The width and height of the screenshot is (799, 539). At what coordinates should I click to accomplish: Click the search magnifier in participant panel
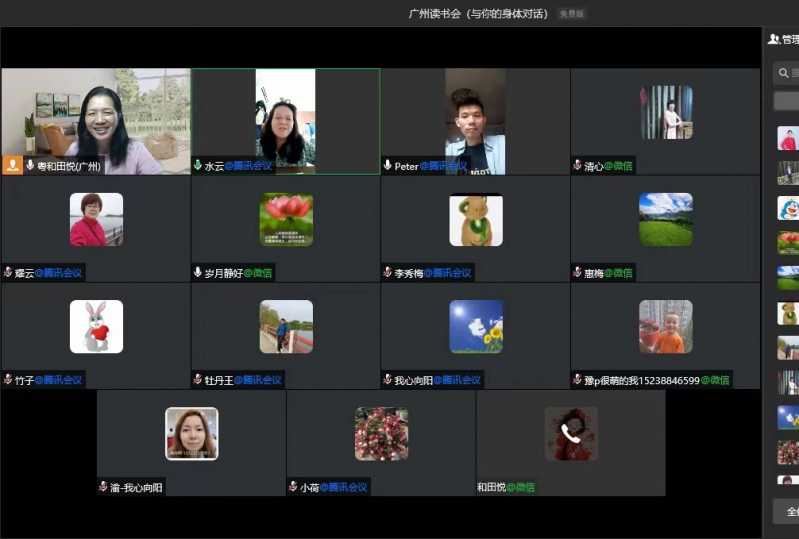(783, 73)
